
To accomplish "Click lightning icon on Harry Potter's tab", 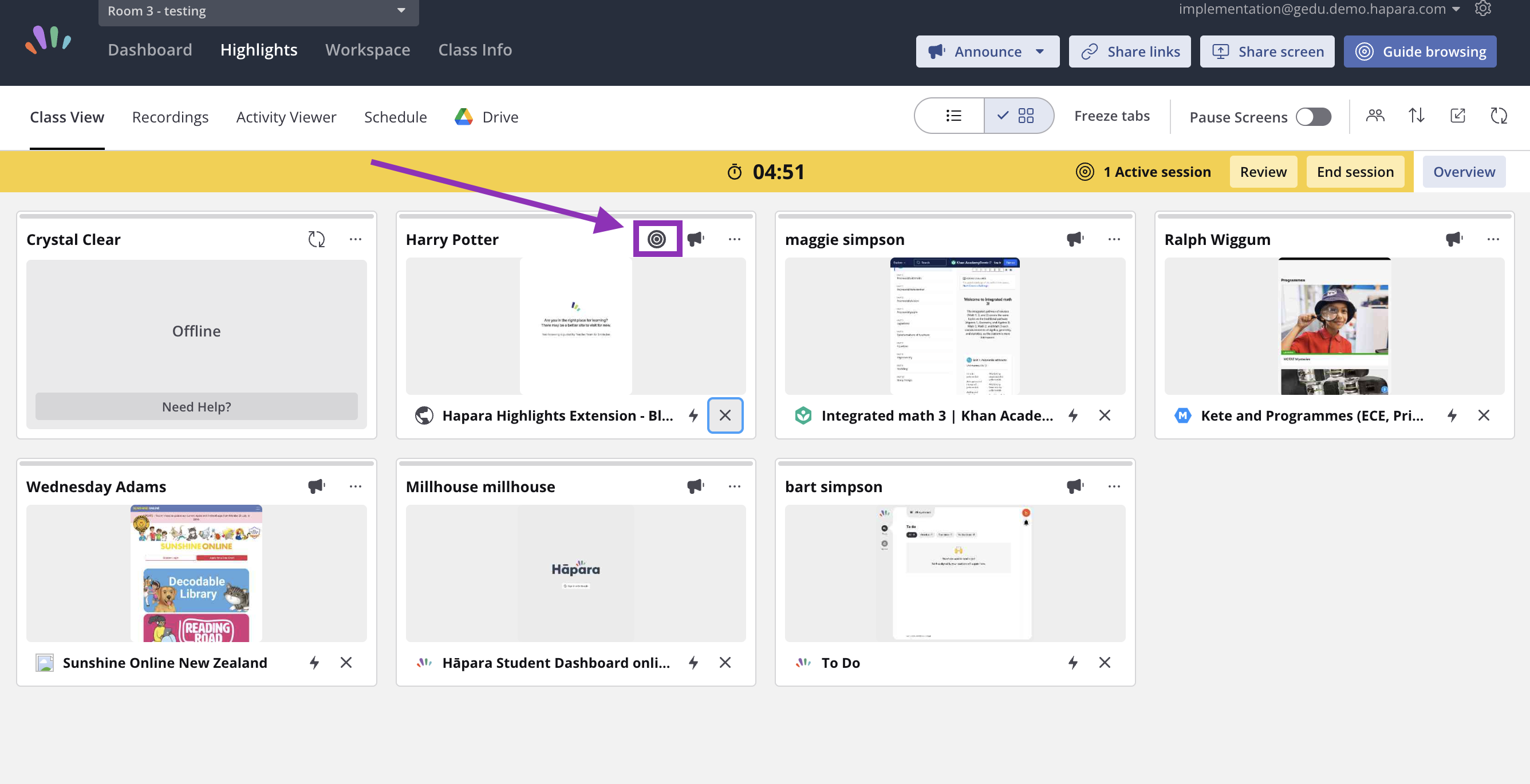I will click(693, 415).
